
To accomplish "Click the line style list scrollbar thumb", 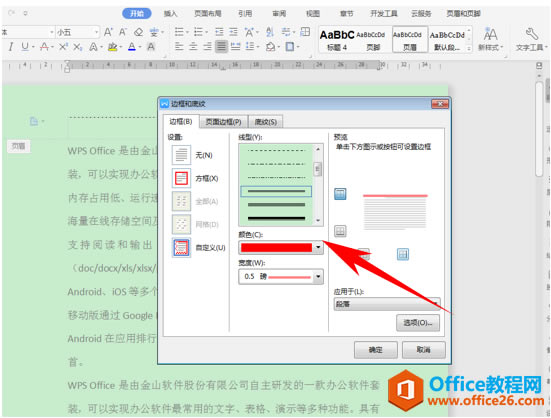I will click(318, 169).
